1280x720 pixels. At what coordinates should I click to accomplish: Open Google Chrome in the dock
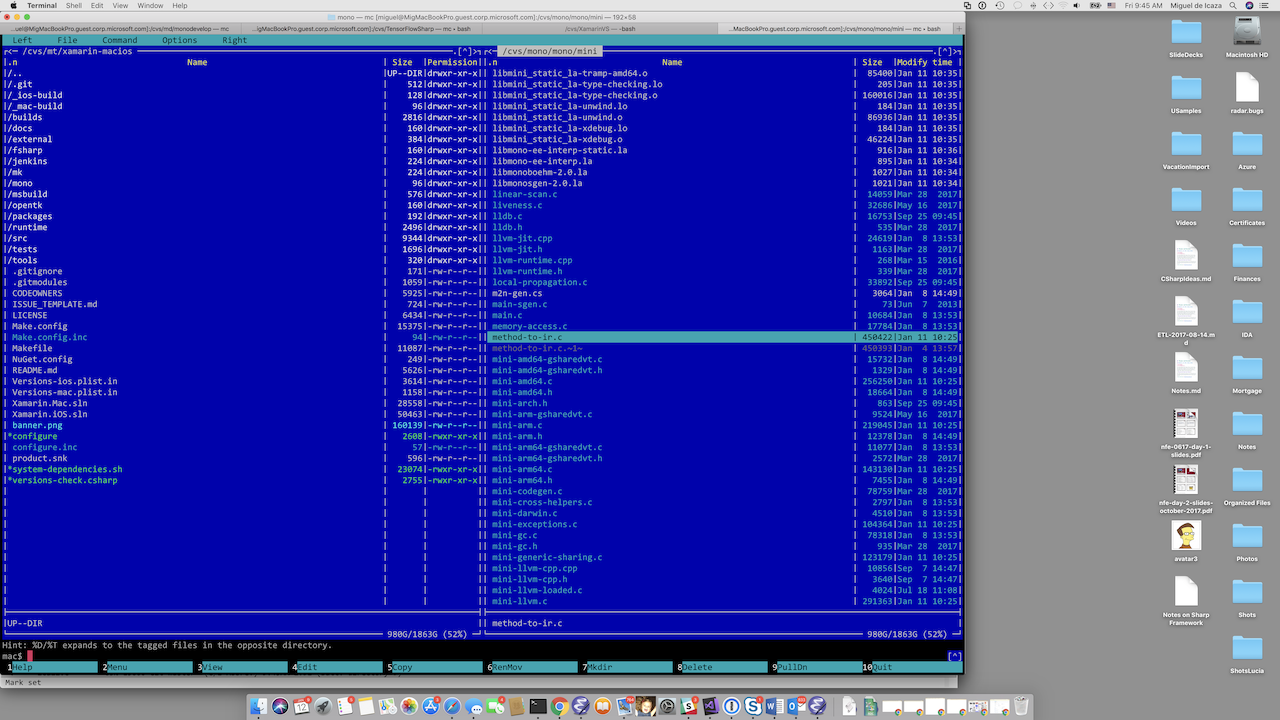tap(559, 706)
